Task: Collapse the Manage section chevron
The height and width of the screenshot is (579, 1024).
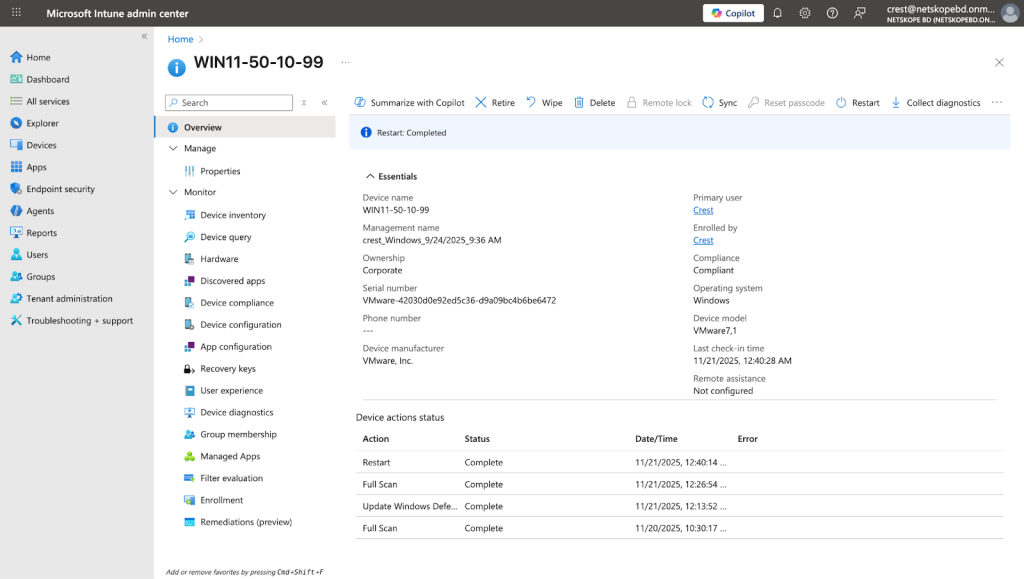Action: [x=173, y=148]
